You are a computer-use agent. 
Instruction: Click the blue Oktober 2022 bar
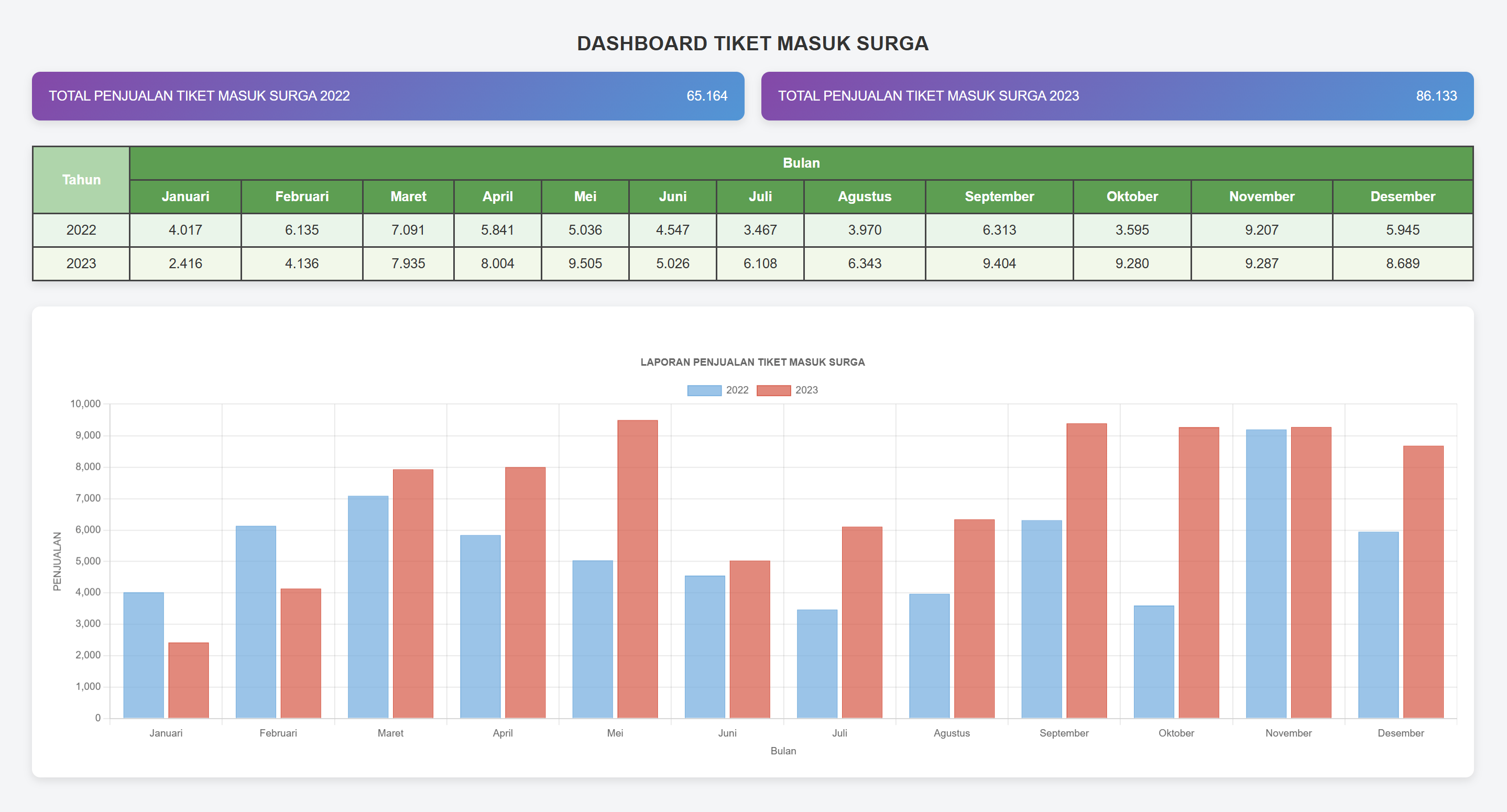pos(1154,661)
